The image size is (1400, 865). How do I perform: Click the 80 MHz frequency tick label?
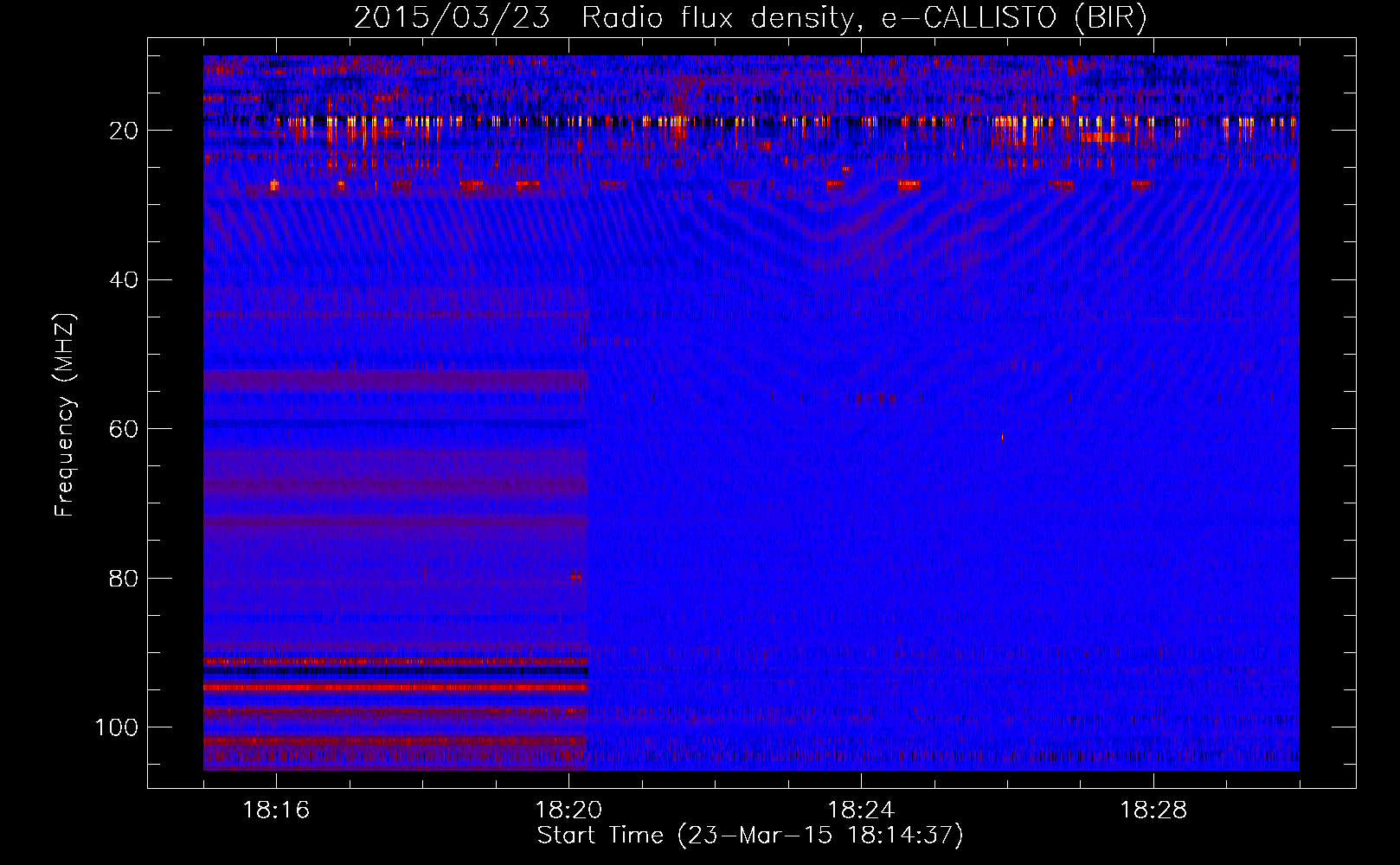tap(124, 578)
